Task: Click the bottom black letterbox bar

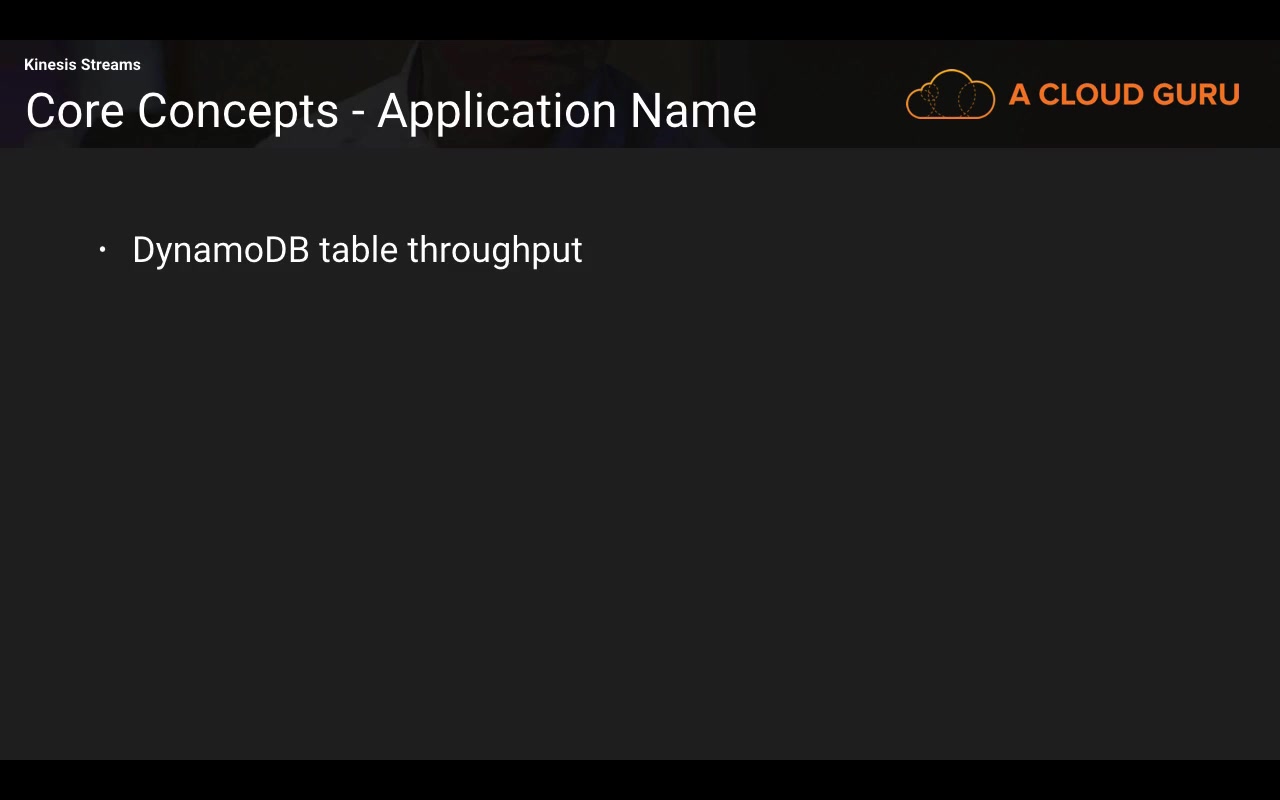Action: pos(640,780)
